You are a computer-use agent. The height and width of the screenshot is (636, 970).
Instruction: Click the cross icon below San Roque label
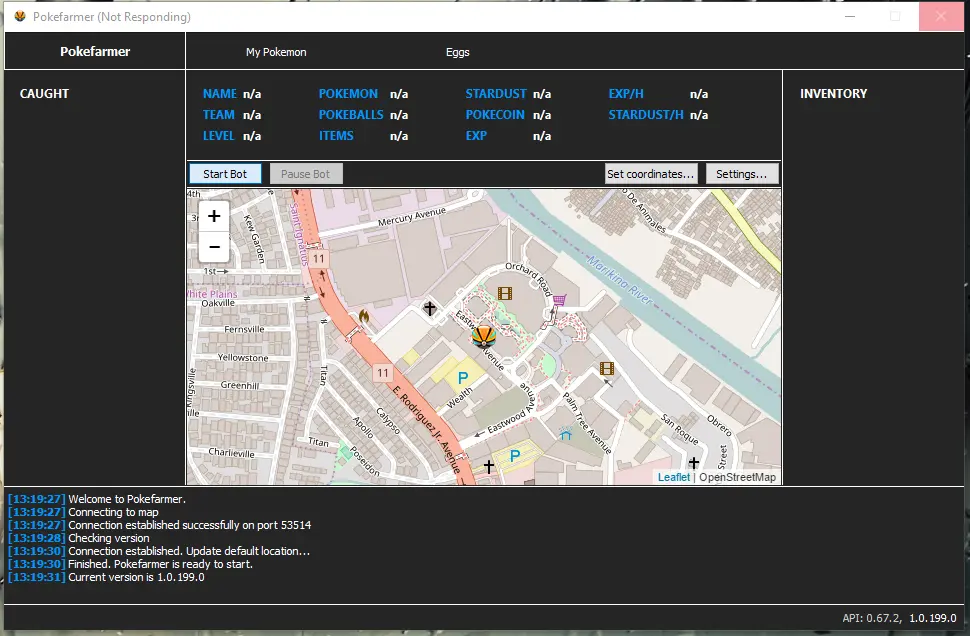[x=693, y=463]
